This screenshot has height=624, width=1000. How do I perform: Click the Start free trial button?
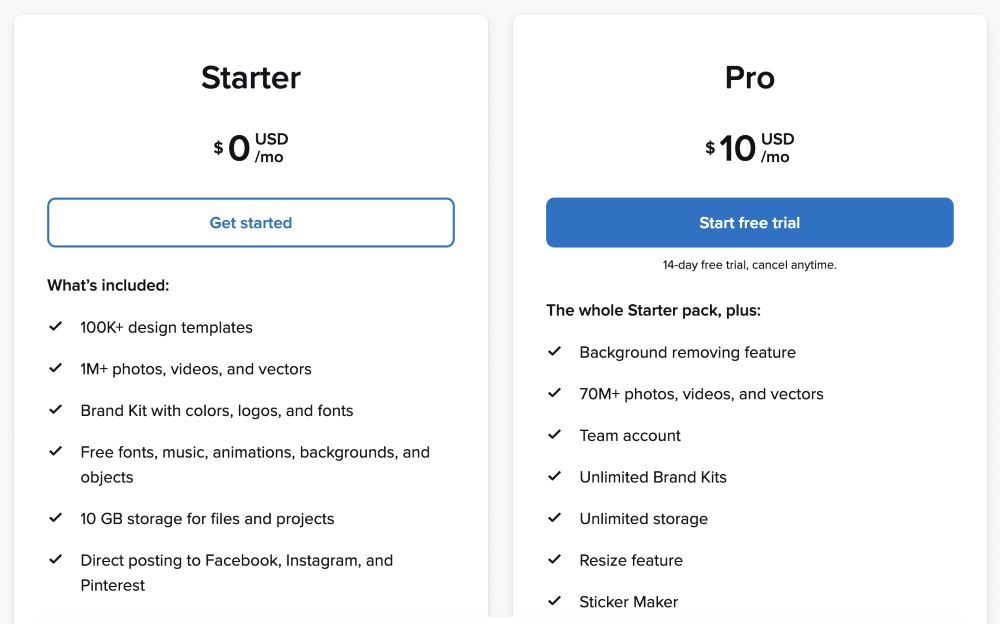point(749,223)
